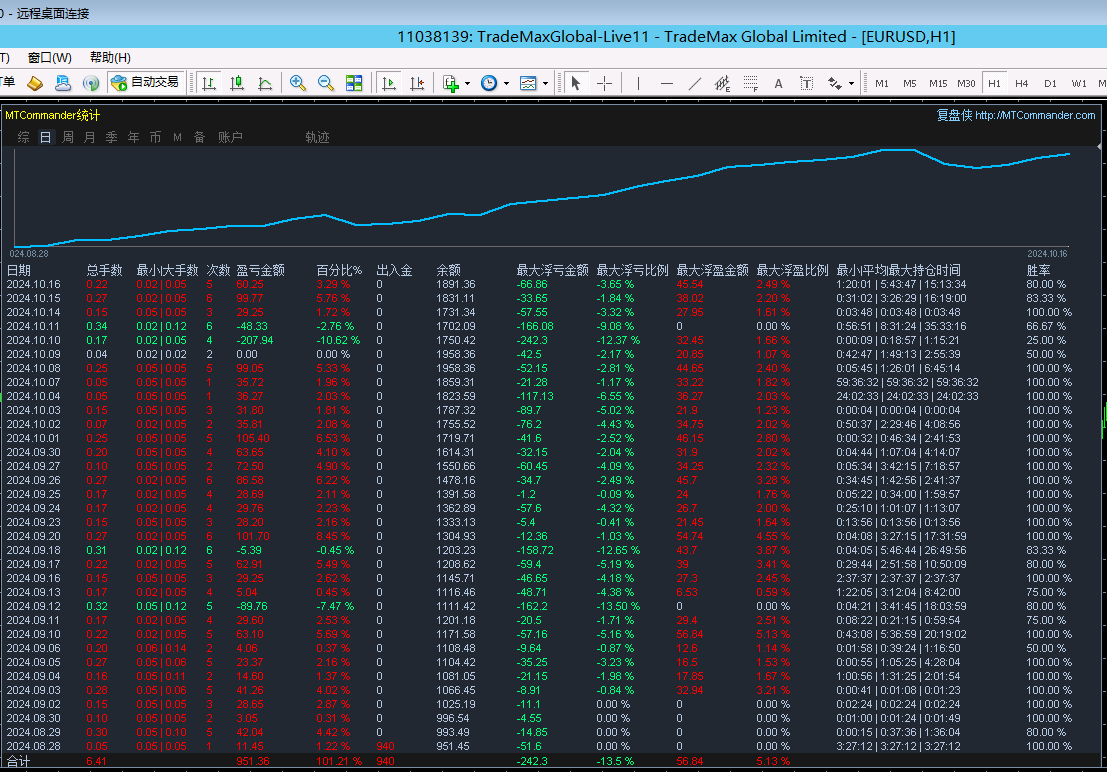This screenshot has width=1107, height=772.
Task: Zoom out of the chart
Action: [x=326, y=83]
